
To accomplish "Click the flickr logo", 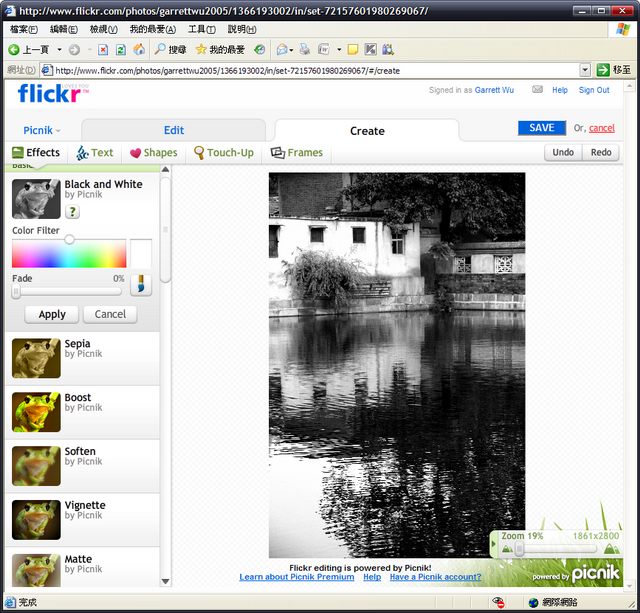I will (x=53, y=93).
